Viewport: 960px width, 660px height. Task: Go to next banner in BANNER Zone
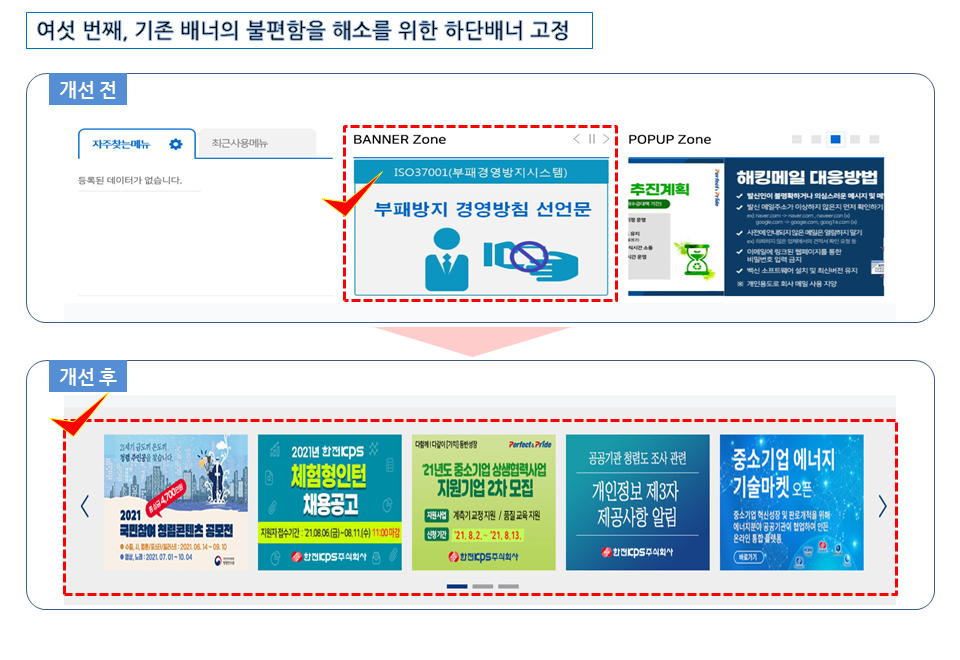[606, 139]
